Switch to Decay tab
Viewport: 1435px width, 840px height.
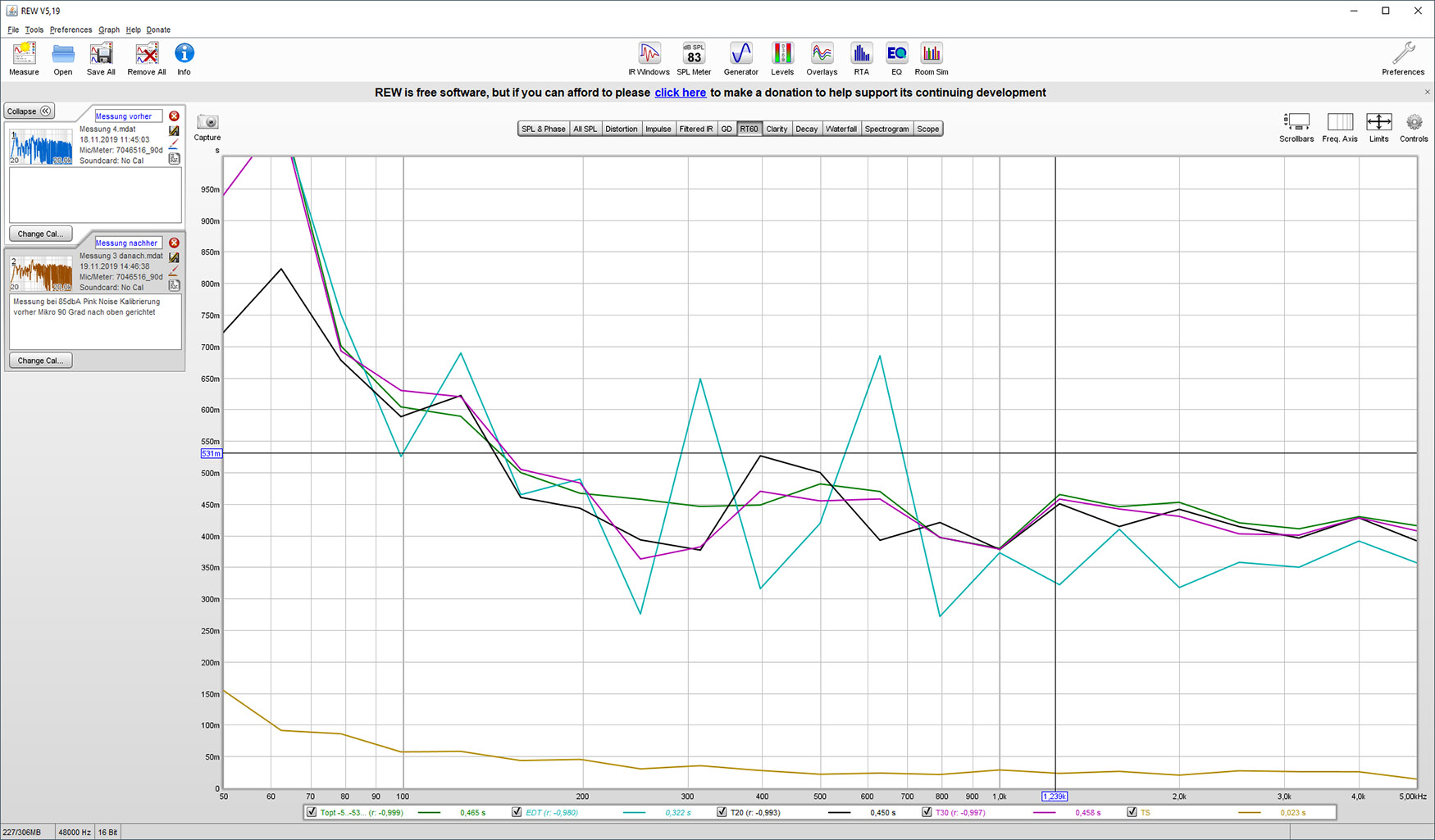tap(807, 129)
